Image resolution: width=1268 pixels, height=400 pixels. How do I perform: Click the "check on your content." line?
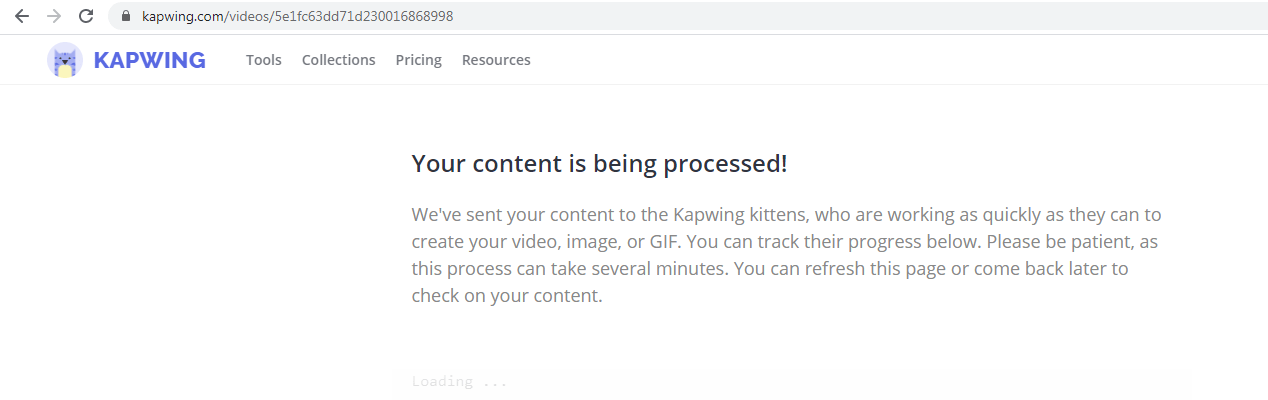[507, 296]
